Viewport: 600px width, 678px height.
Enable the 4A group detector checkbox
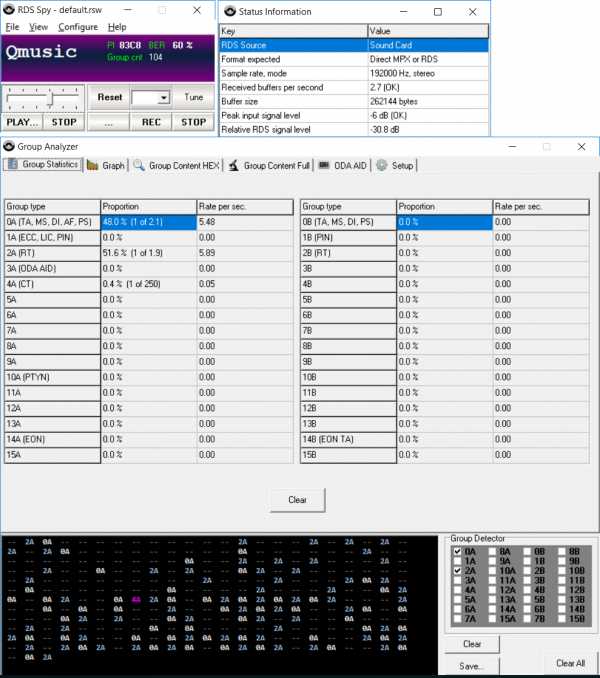(x=457, y=589)
